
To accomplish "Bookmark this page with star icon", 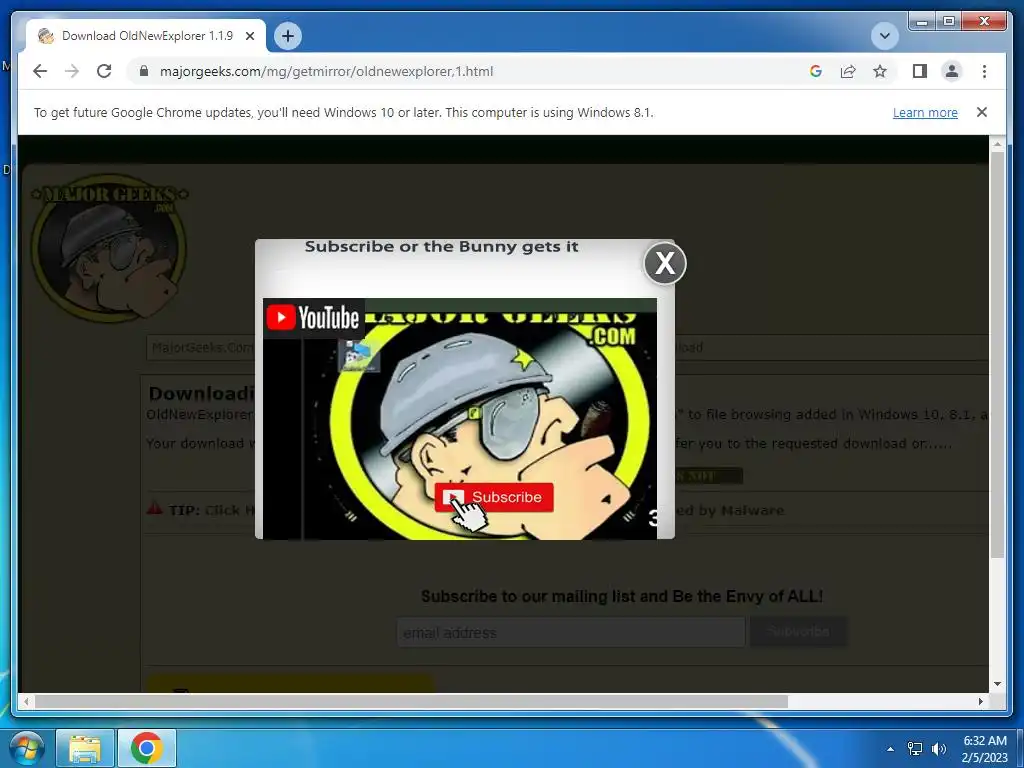I will [x=880, y=71].
